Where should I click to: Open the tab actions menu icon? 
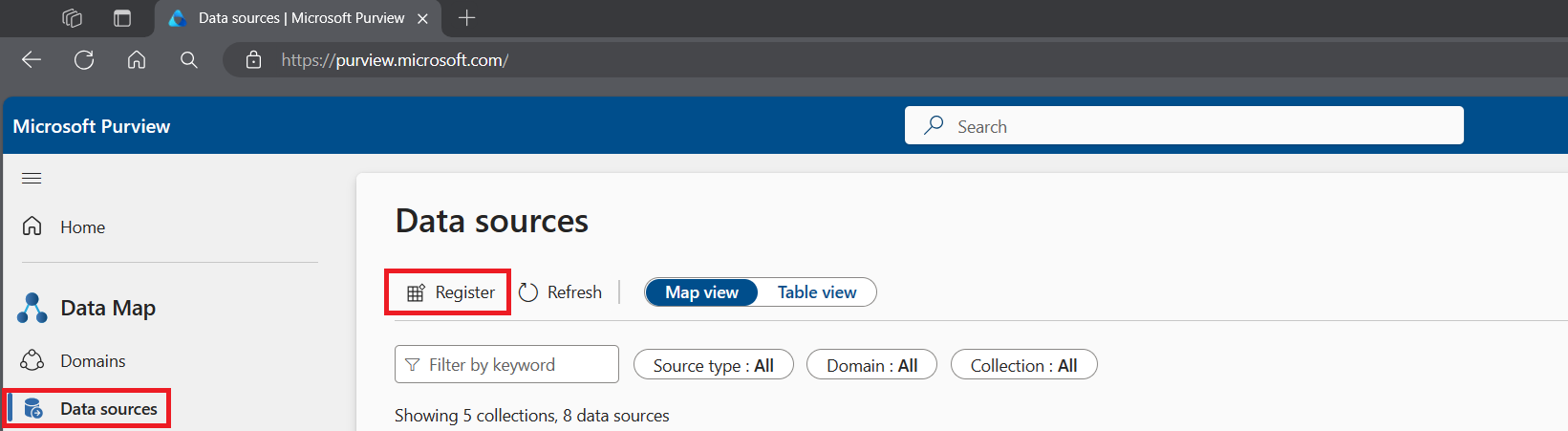(x=122, y=18)
